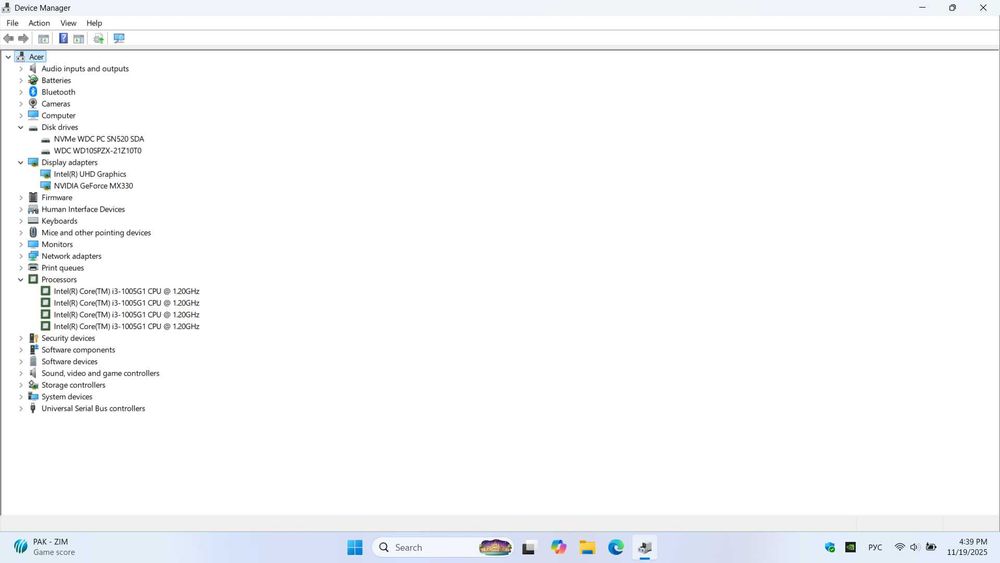Expand the System devices category
The height and width of the screenshot is (563, 1000).
[20, 397]
